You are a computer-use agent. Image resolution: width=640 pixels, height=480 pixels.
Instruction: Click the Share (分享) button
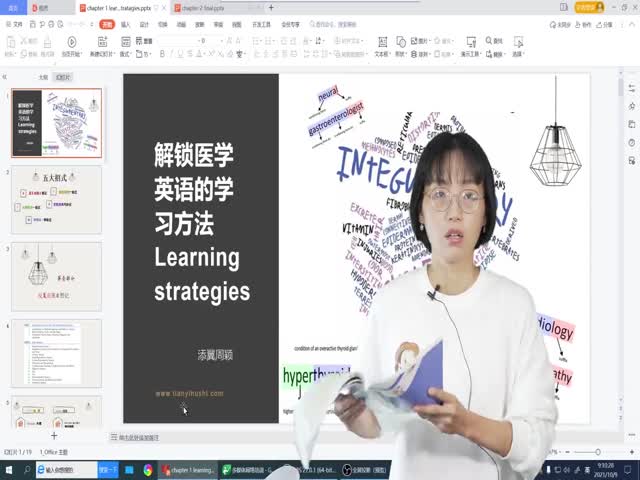pyautogui.click(x=605, y=25)
